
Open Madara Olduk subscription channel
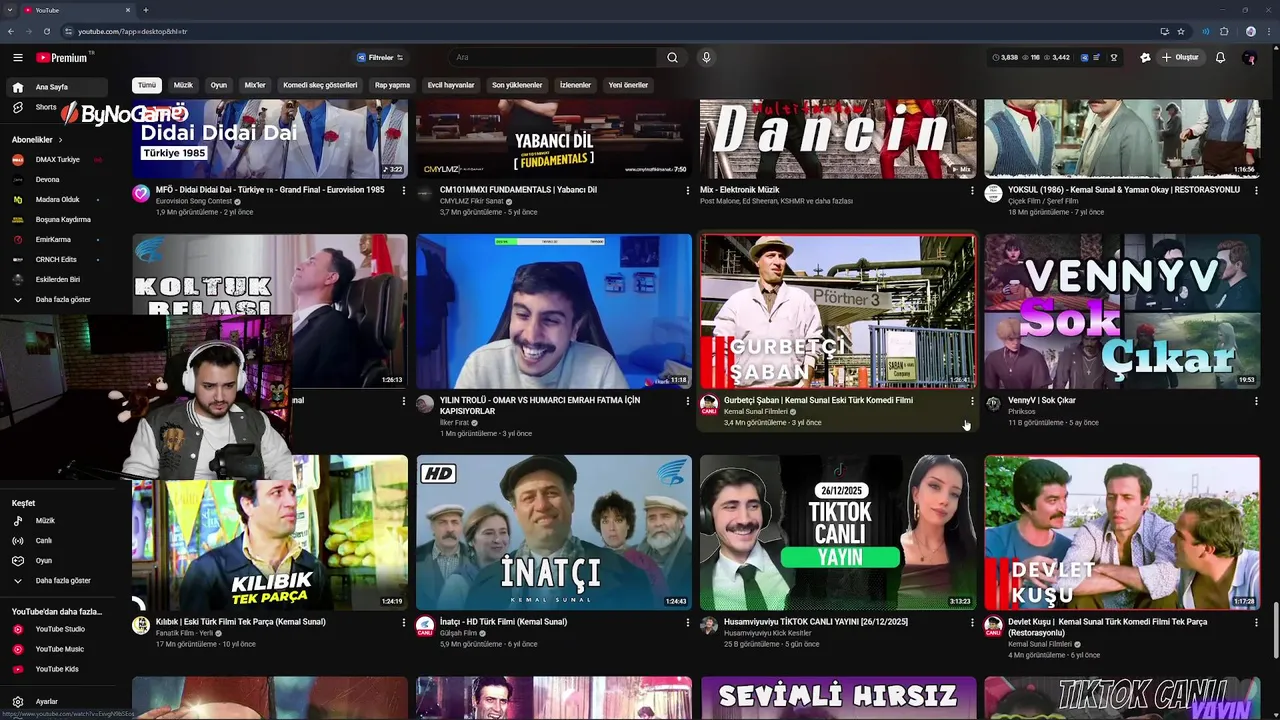pyautogui.click(x=57, y=200)
